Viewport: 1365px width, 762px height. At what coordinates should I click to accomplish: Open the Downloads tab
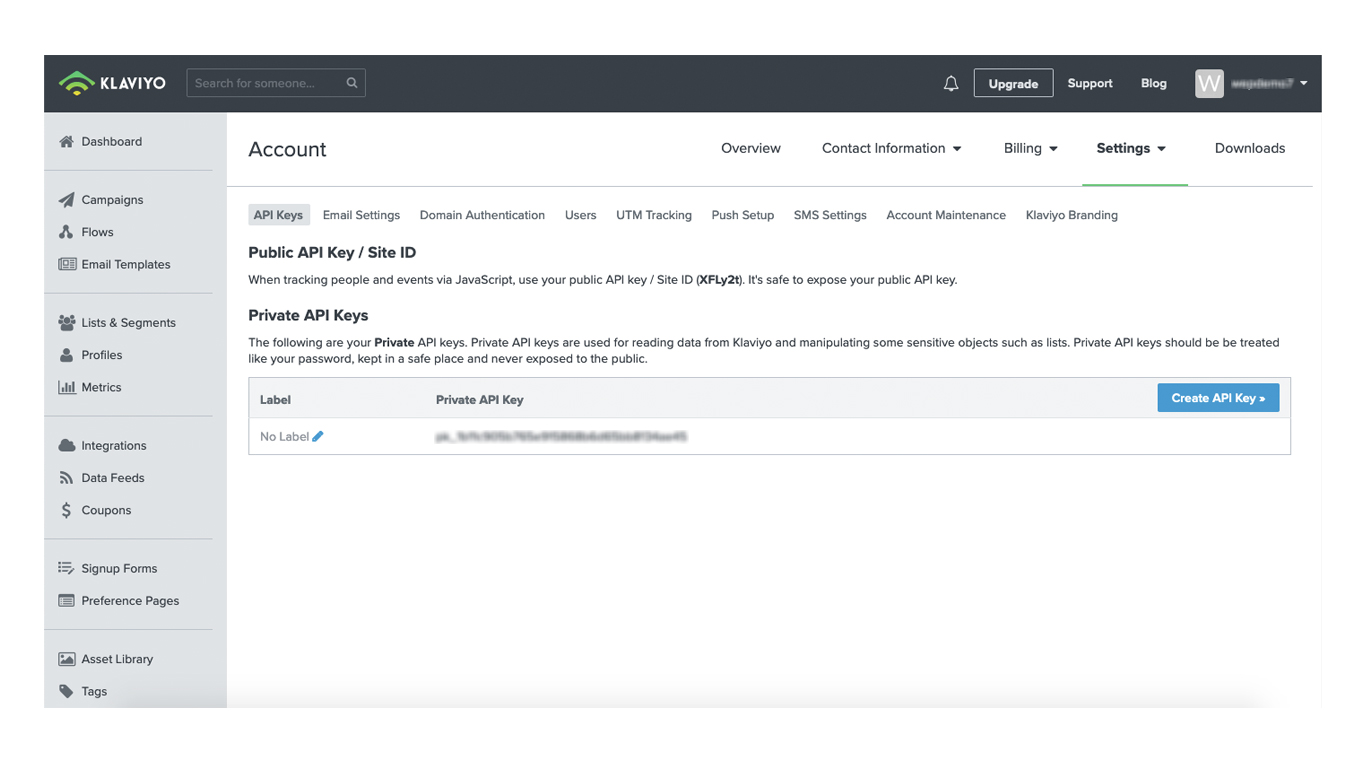(x=1250, y=148)
